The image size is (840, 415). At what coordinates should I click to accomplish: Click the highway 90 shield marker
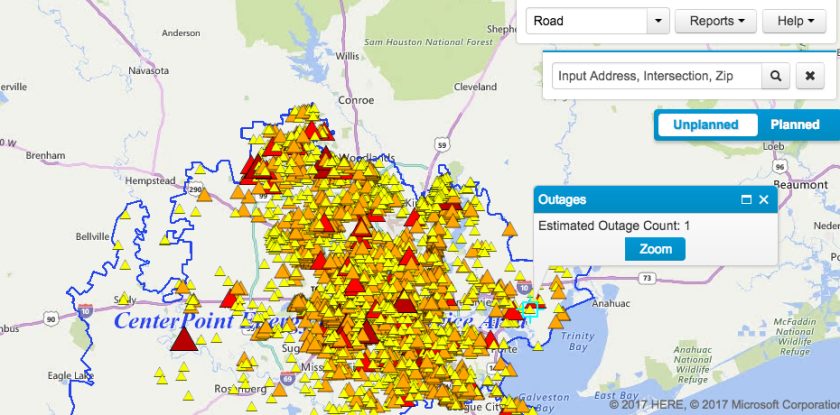[51, 320]
